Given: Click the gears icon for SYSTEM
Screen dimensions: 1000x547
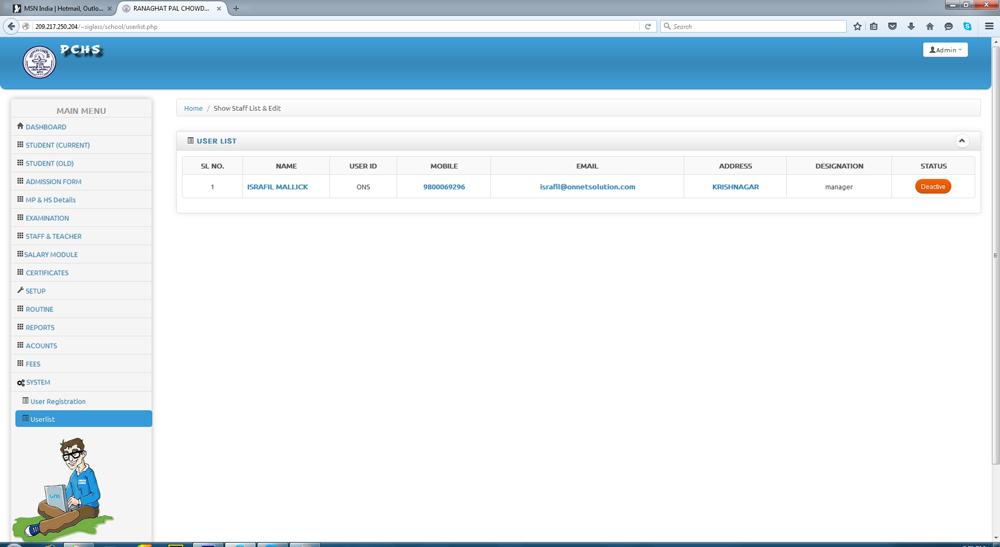Looking at the screenshot, I should (x=21, y=383).
